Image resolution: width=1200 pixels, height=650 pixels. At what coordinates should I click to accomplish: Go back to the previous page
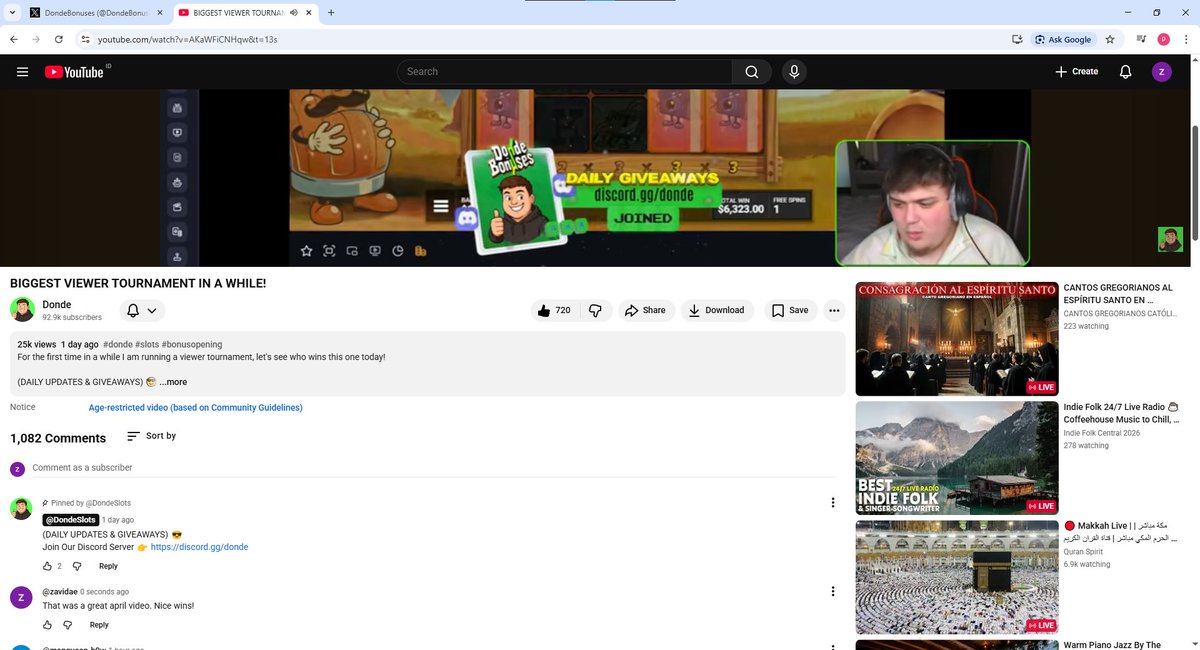(x=14, y=39)
